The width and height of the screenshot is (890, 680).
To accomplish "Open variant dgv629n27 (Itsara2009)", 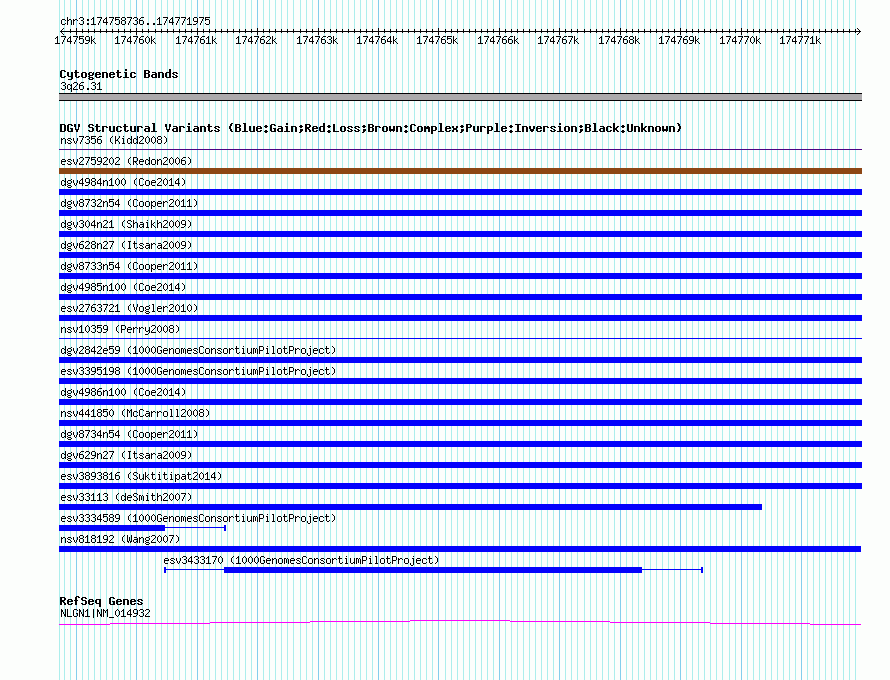I will coord(126,455).
